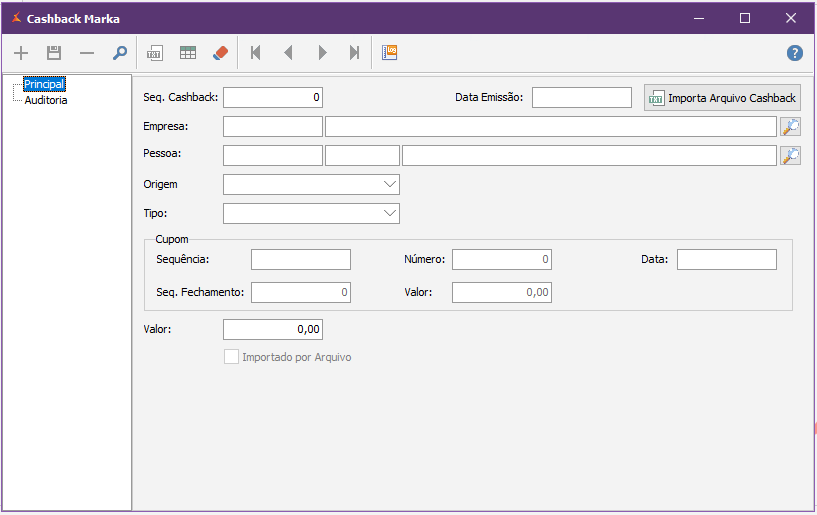Viewport: 817px width, 515px height.
Task: Go to next record arrow
Action: coord(323,53)
